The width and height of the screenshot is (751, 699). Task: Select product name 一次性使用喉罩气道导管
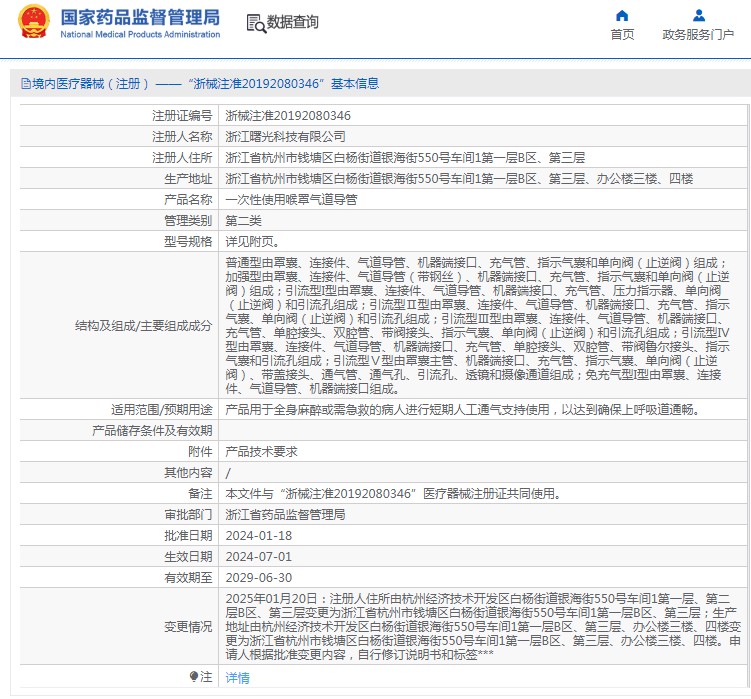tap(291, 200)
